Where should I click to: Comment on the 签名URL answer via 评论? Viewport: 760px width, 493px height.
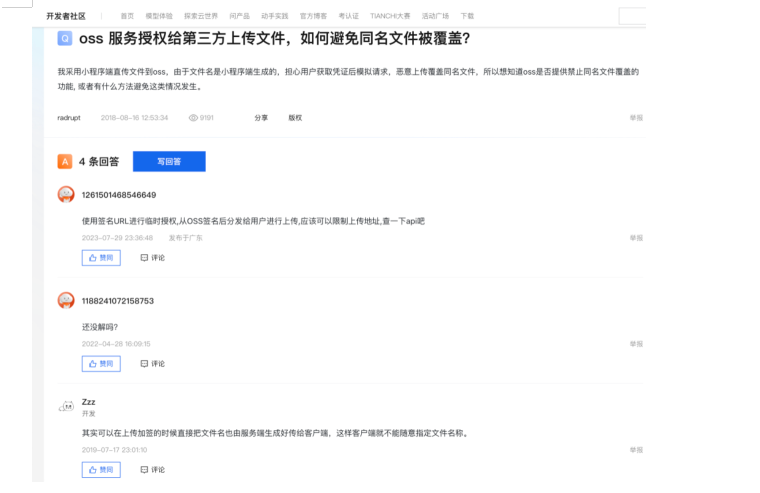pyautogui.click(x=153, y=258)
